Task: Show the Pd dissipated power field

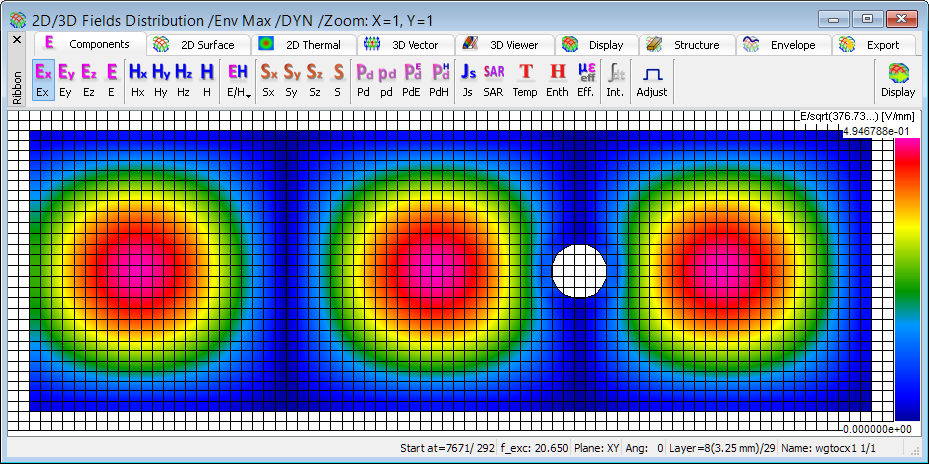Action: [x=364, y=80]
